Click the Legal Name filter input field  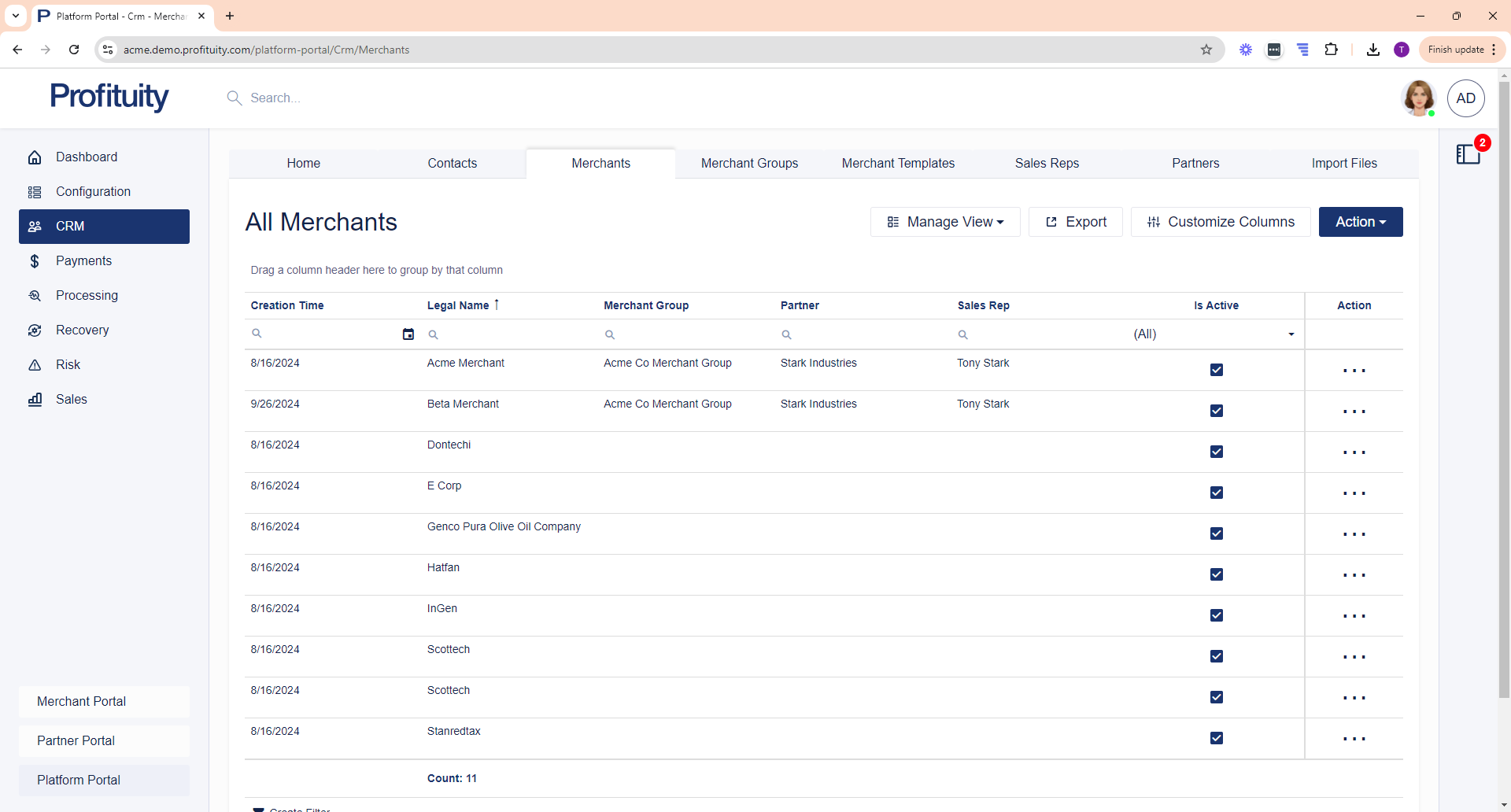coord(512,334)
